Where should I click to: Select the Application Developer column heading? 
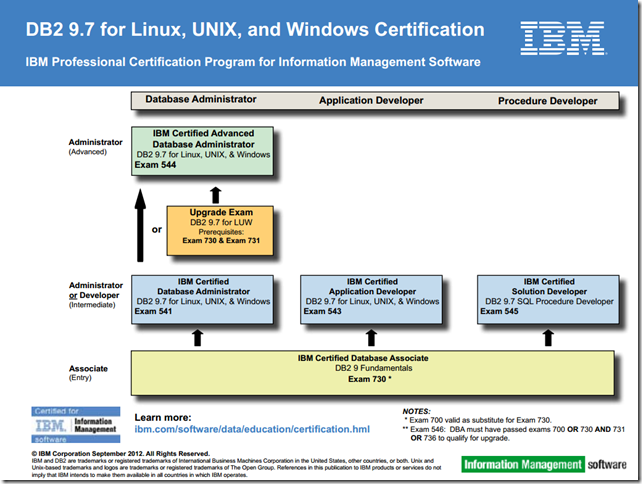[x=371, y=100]
